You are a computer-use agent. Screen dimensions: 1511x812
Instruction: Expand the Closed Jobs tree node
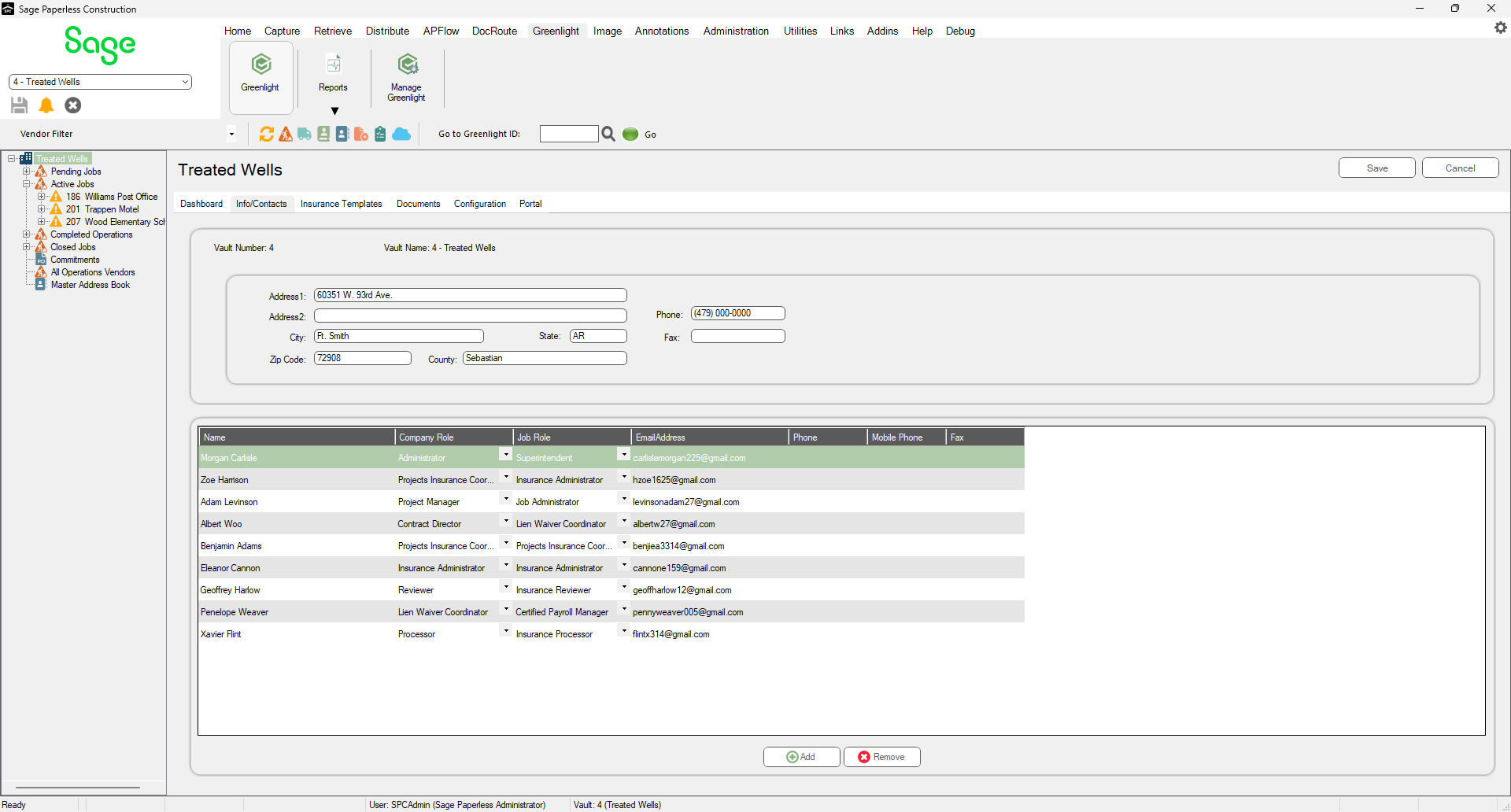[x=26, y=247]
